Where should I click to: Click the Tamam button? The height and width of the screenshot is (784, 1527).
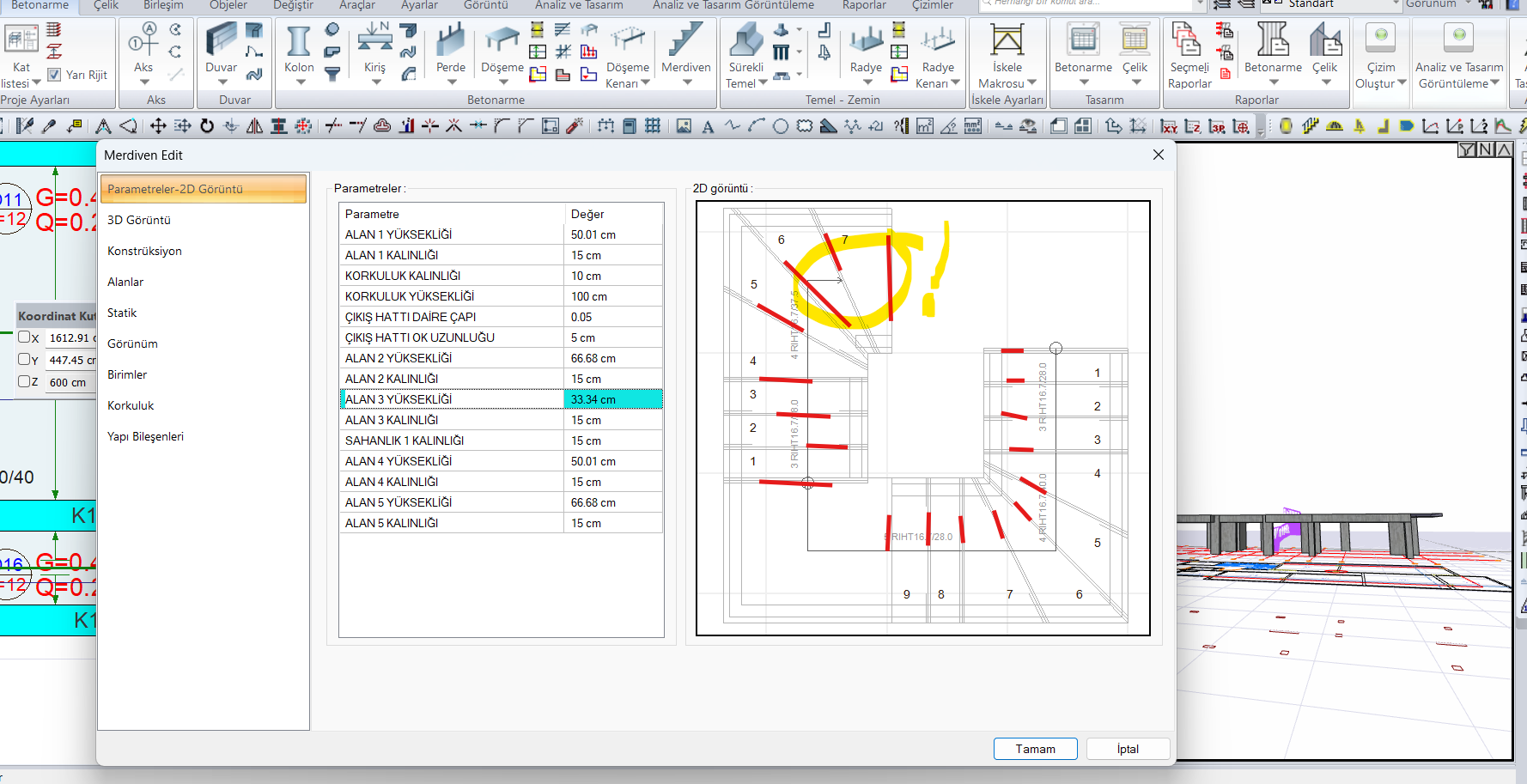(x=1036, y=749)
